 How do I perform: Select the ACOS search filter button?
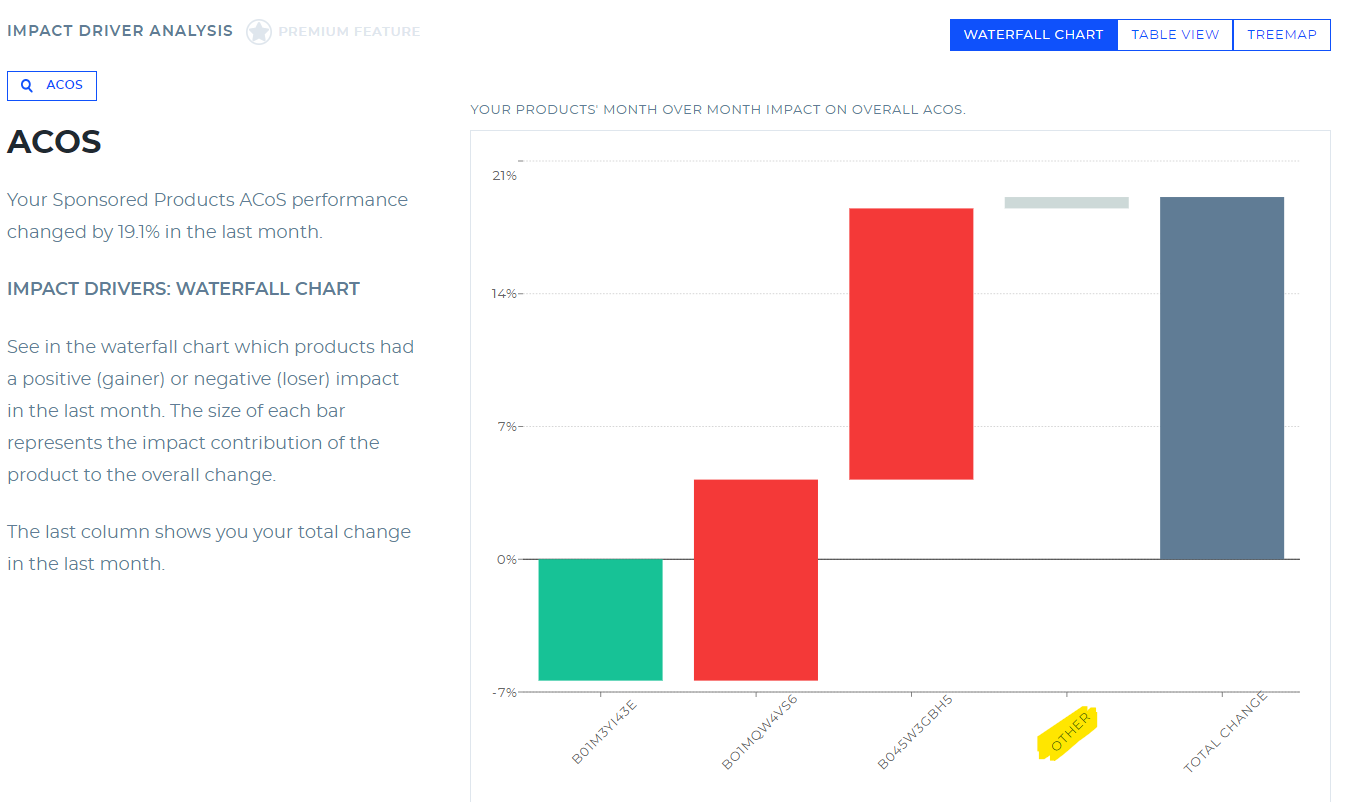tap(52, 85)
